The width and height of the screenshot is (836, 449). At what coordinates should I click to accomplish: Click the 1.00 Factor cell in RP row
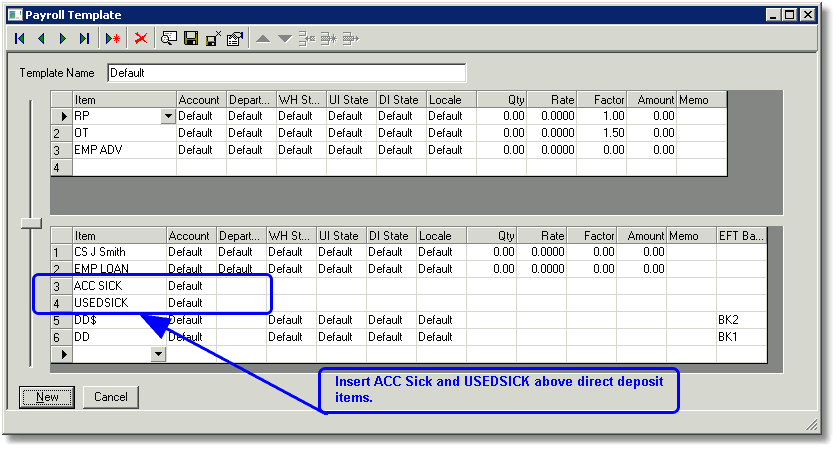tap(601, 116)
